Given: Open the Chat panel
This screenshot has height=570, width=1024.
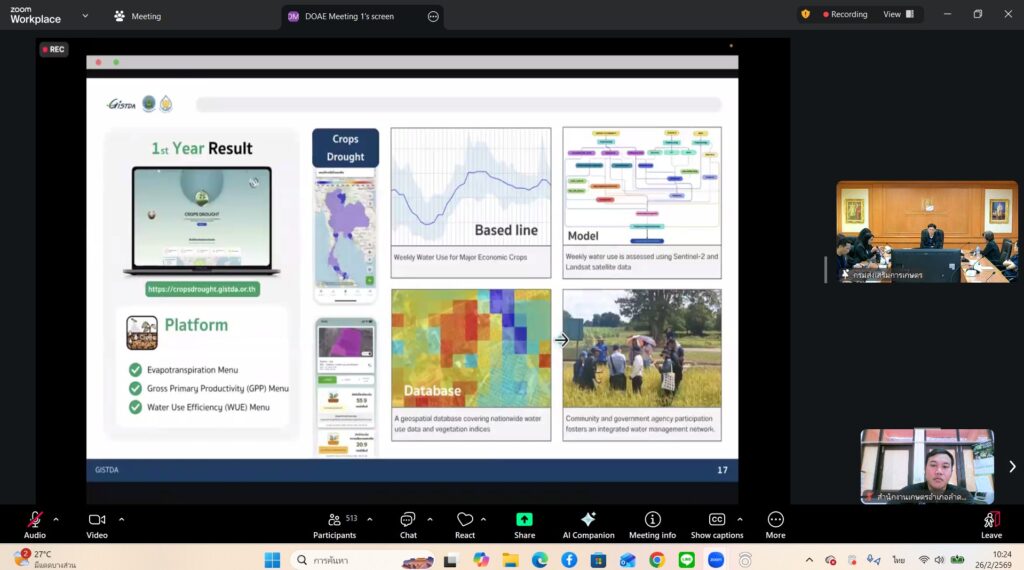Looking at the screenshot, I should point(408,521).
